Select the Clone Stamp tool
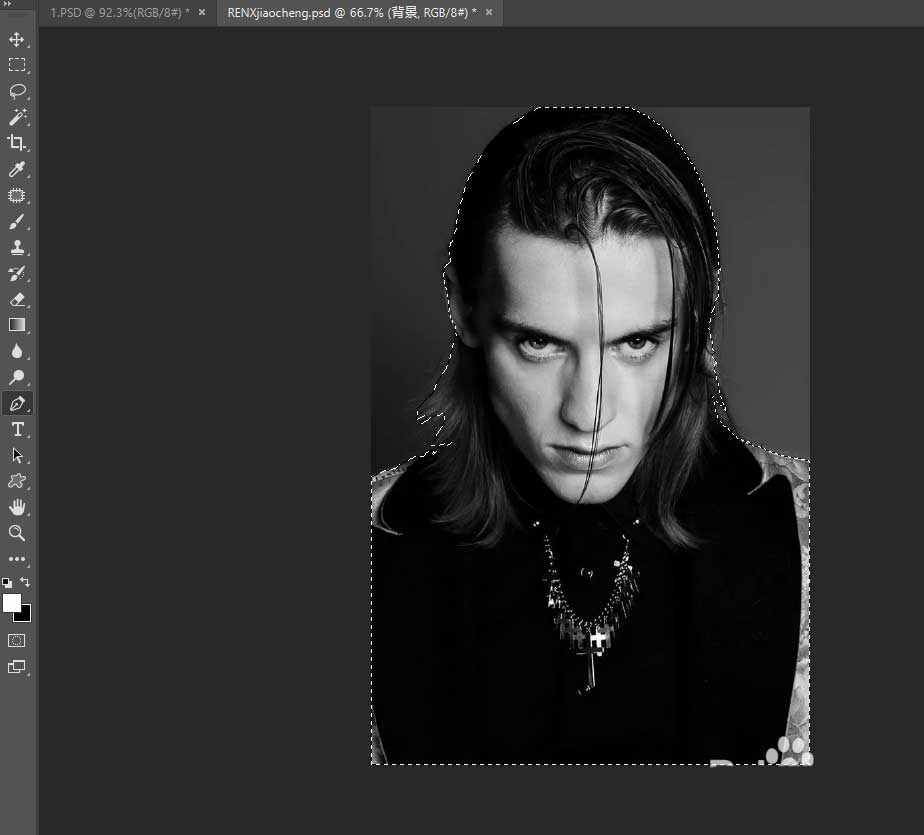Image resolution: width=924 pixels, height=835 pixels. [16, 247]
